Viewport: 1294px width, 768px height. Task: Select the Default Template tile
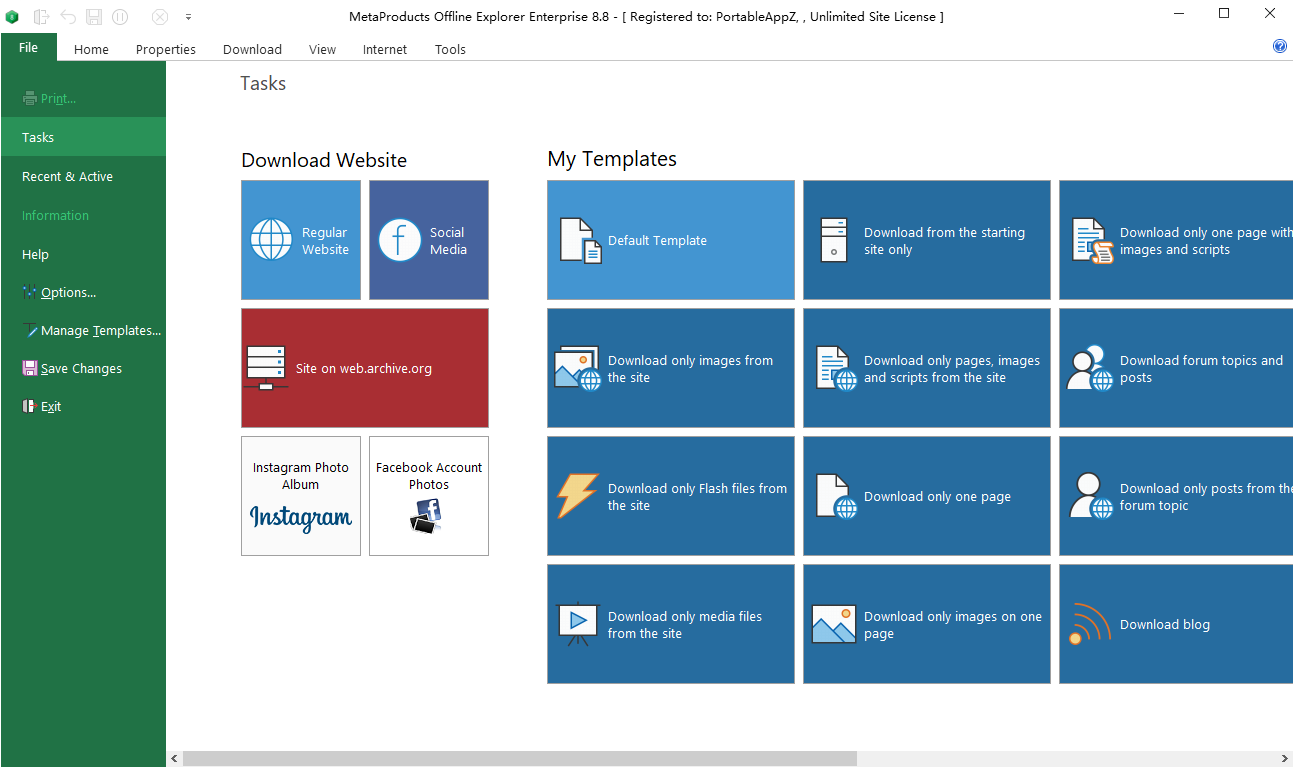pyautogui.click(x=671, y=240)
